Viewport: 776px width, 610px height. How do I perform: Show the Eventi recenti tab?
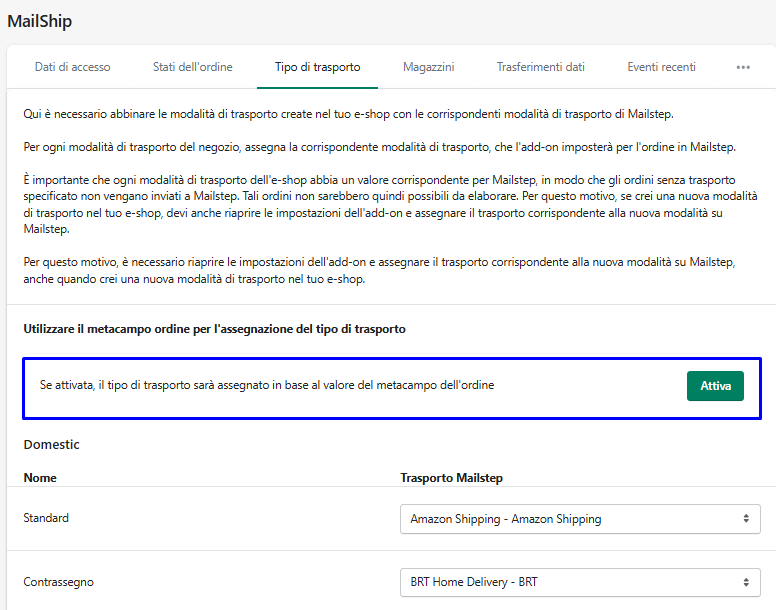[661, 67]
